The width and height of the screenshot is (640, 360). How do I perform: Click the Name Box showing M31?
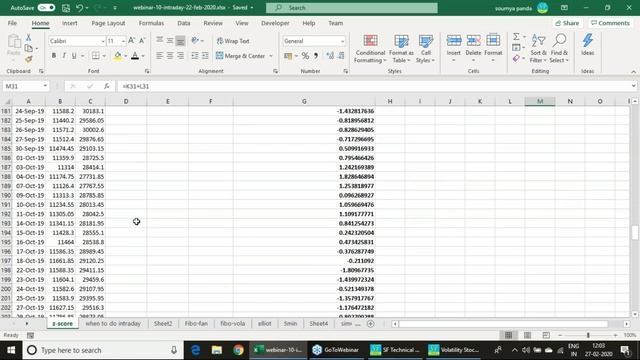pyautogui.click(x=25, y=86)
